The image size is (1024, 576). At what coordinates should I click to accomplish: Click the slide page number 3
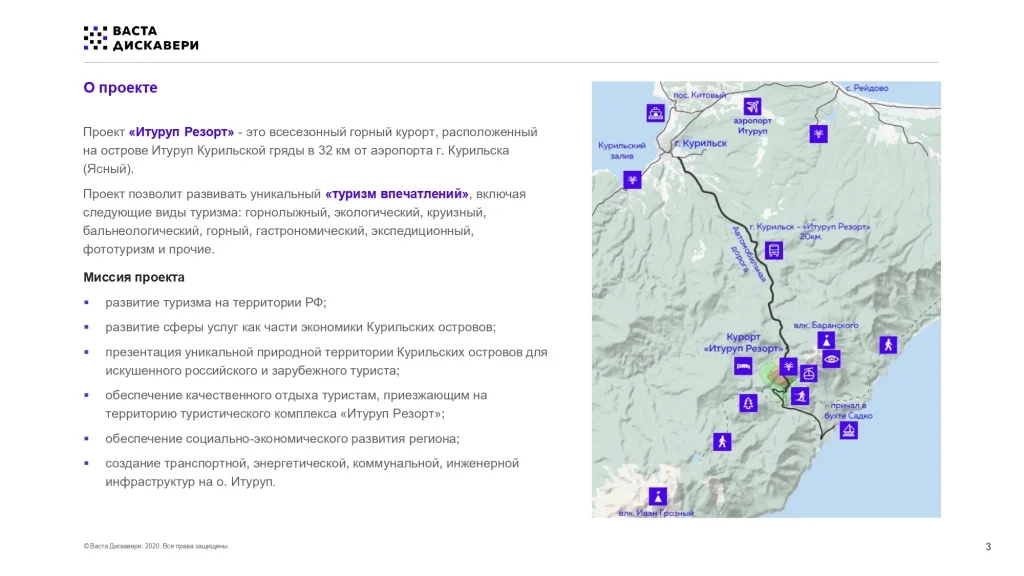tap(988, 547)
